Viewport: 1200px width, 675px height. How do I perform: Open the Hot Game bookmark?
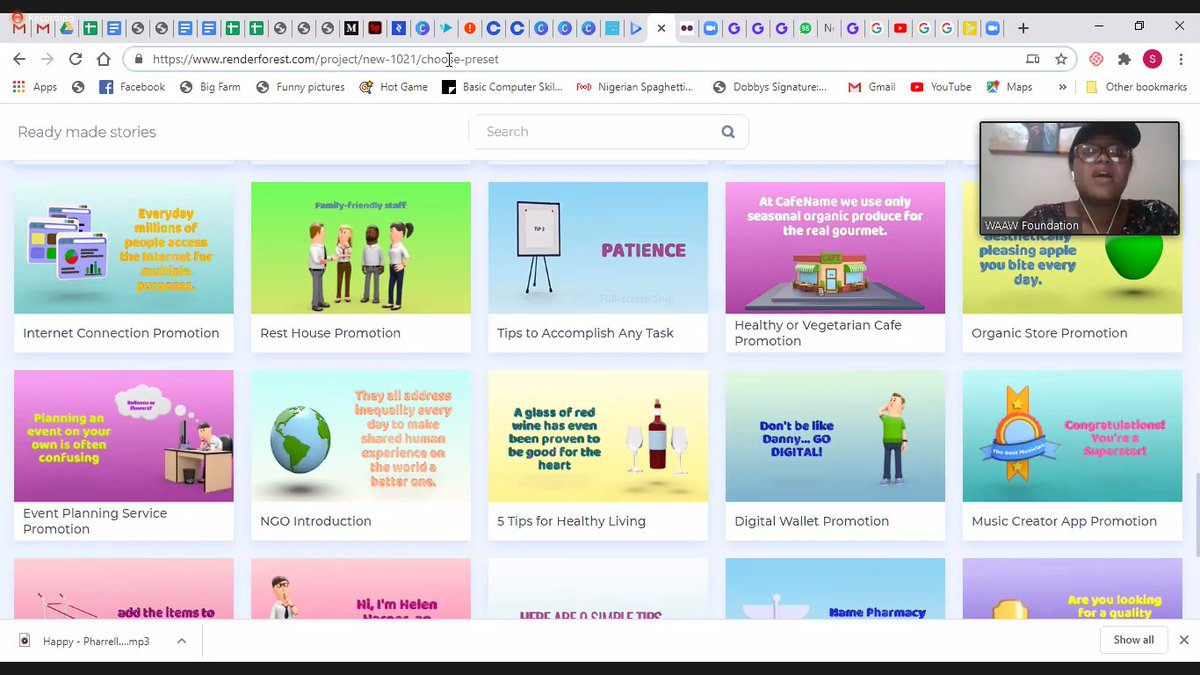coord(393,87)
